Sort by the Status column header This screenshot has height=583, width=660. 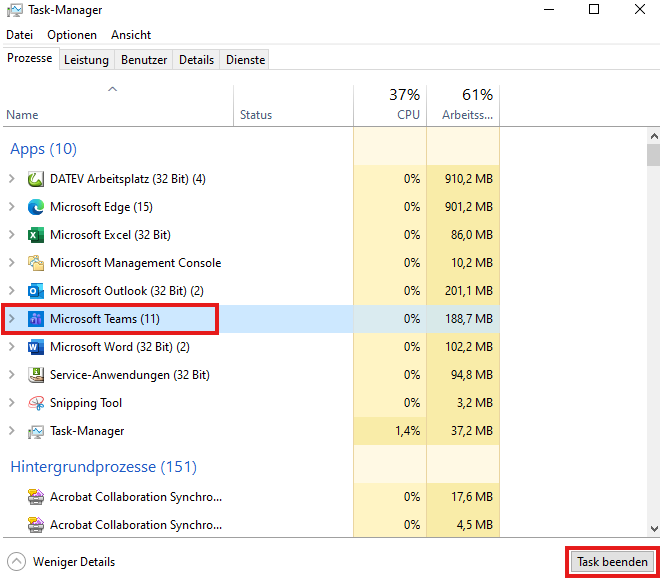[x=293, y=105]
